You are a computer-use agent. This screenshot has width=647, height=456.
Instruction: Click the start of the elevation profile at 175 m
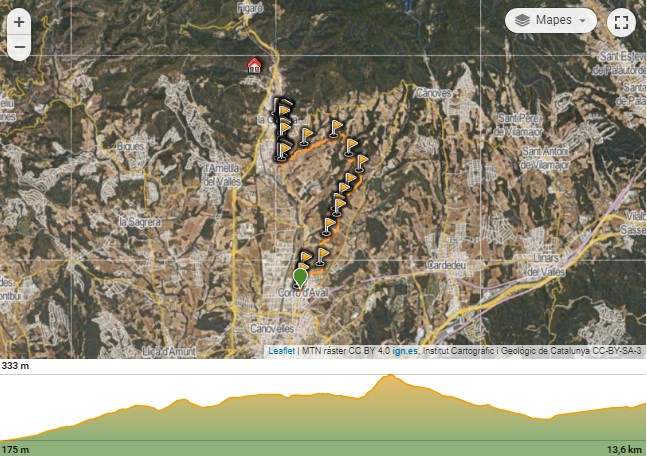[x=2, y=440]
